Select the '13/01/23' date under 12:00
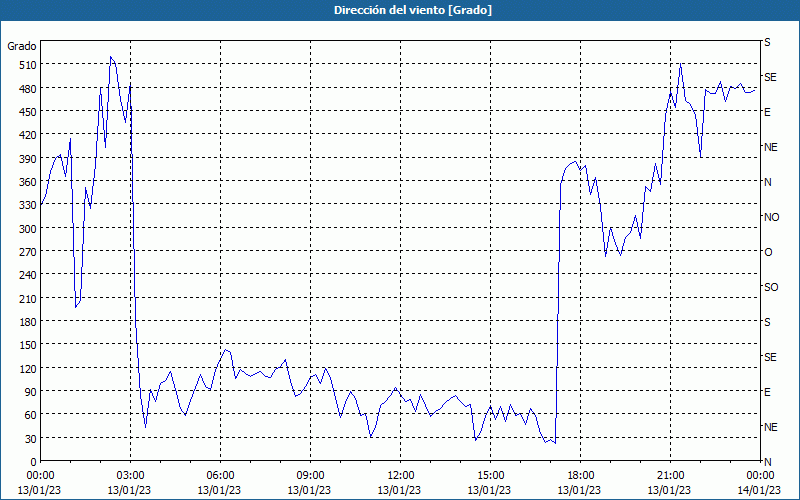 [399, 490]
